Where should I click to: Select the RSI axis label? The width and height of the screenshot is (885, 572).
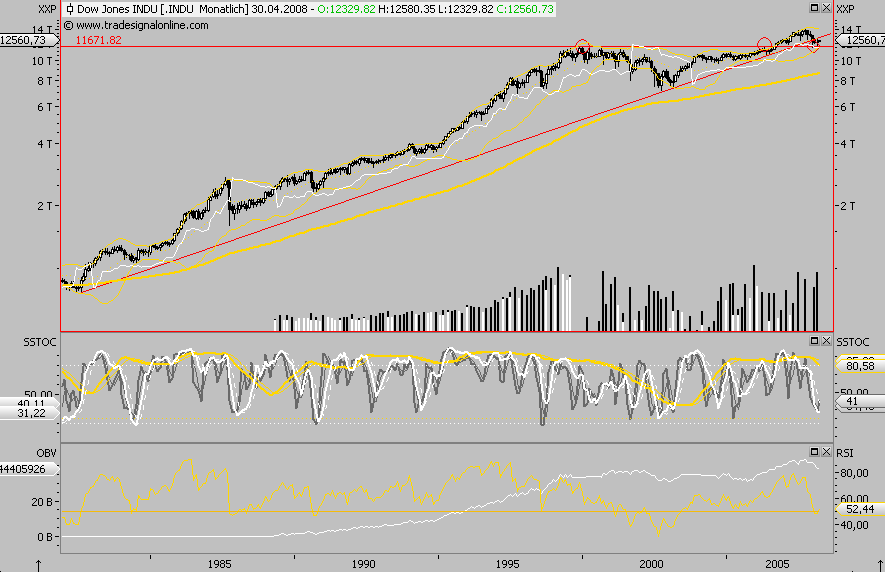[x=845, y=453]
